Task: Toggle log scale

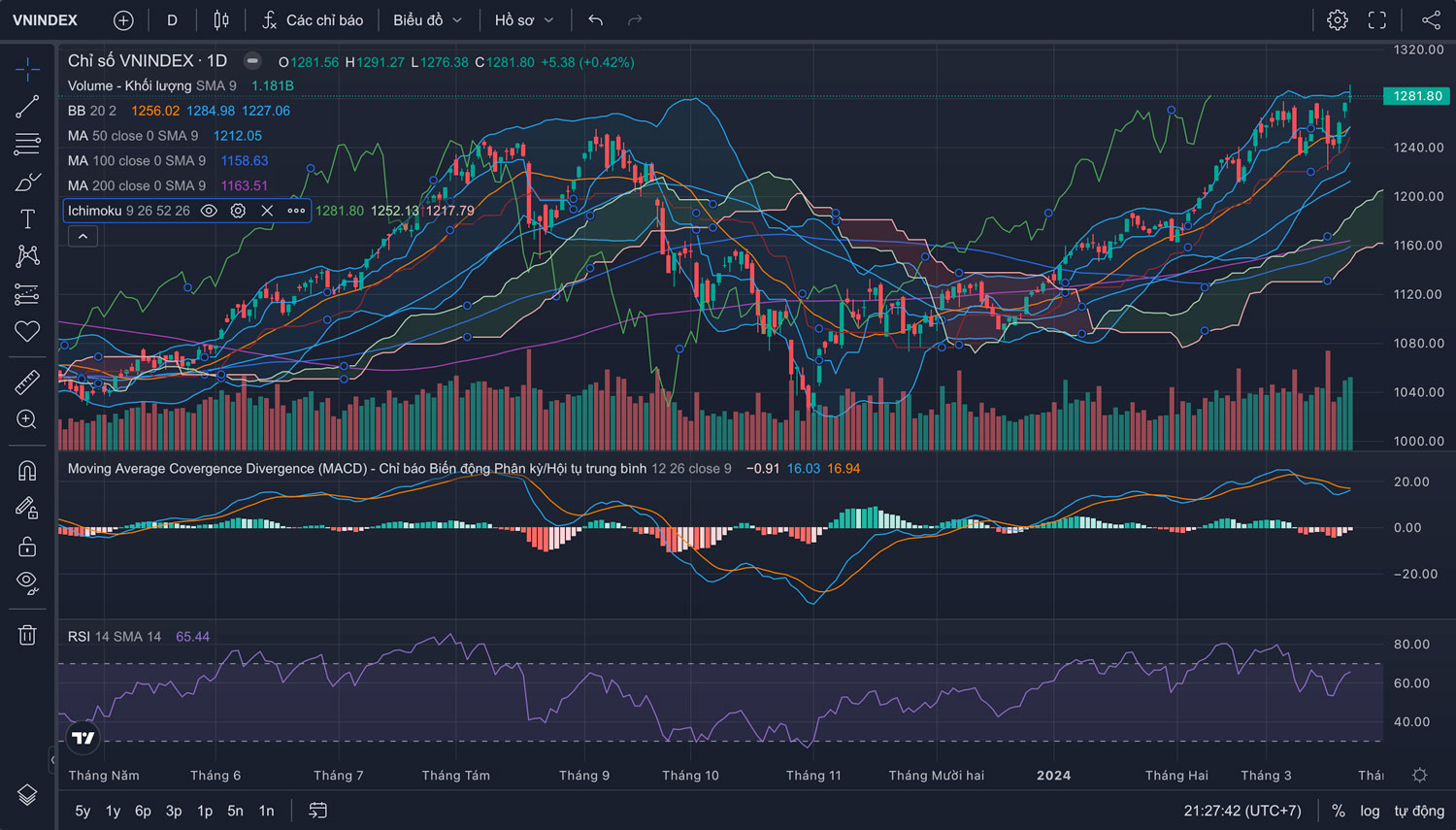Action: (1370, 811)
